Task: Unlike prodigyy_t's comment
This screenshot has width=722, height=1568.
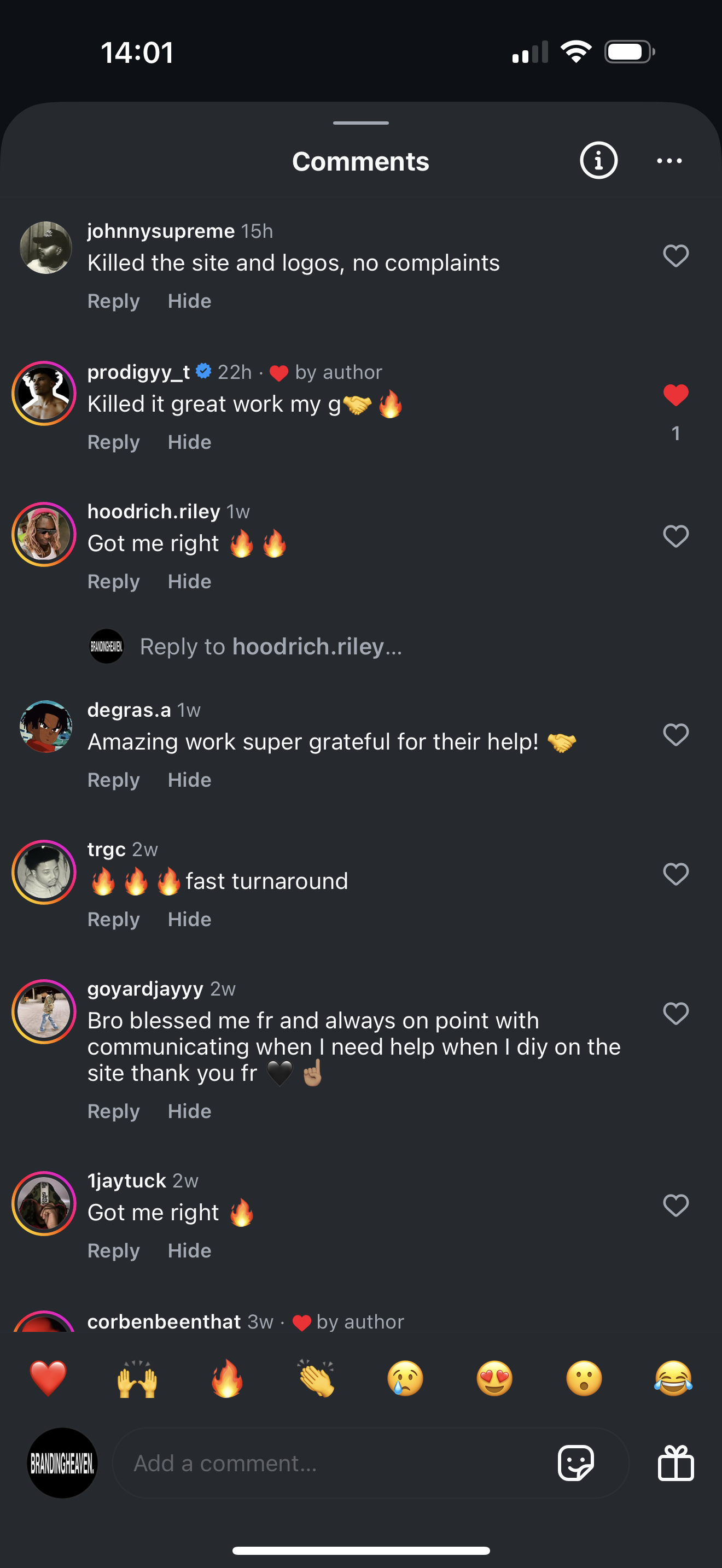Action: 675,396
